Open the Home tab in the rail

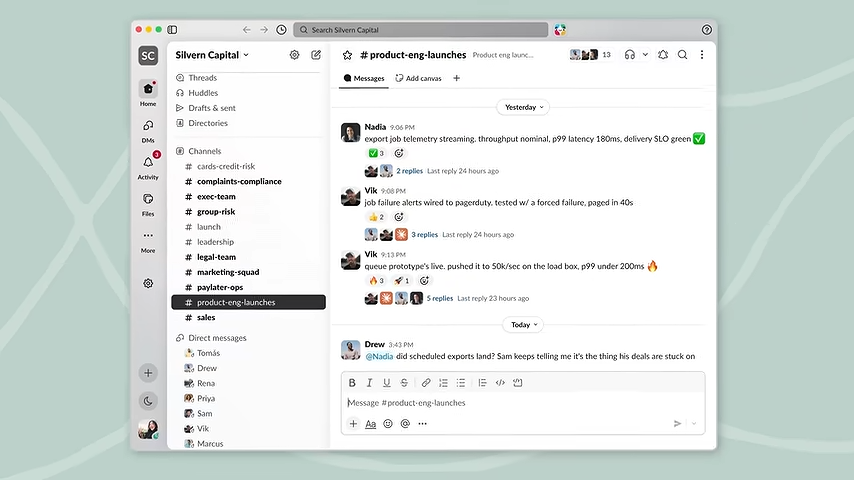tap(148, 93)
